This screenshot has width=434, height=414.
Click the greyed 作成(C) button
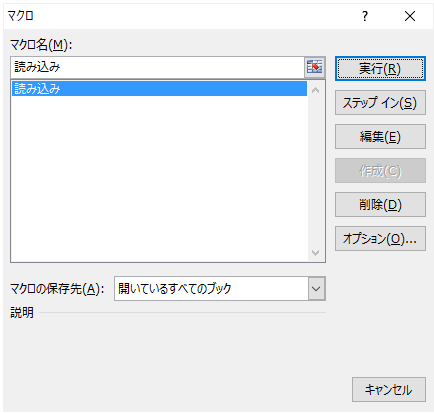coord(380,171)
